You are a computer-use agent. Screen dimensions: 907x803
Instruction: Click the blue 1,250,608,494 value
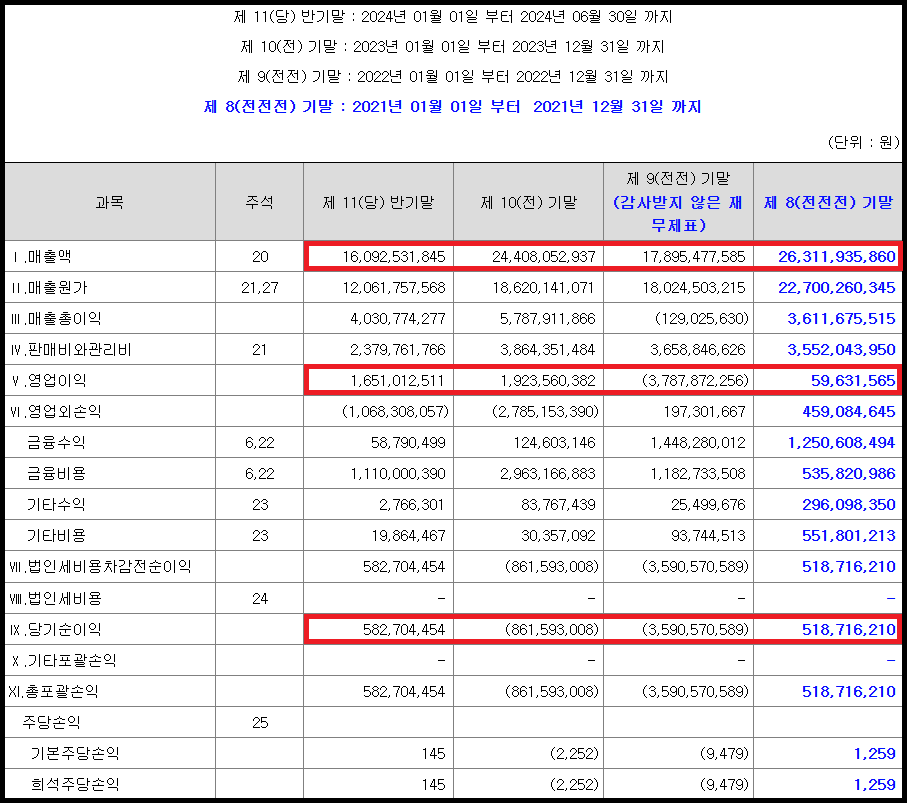pyautogui.click(x=841, y=443)
